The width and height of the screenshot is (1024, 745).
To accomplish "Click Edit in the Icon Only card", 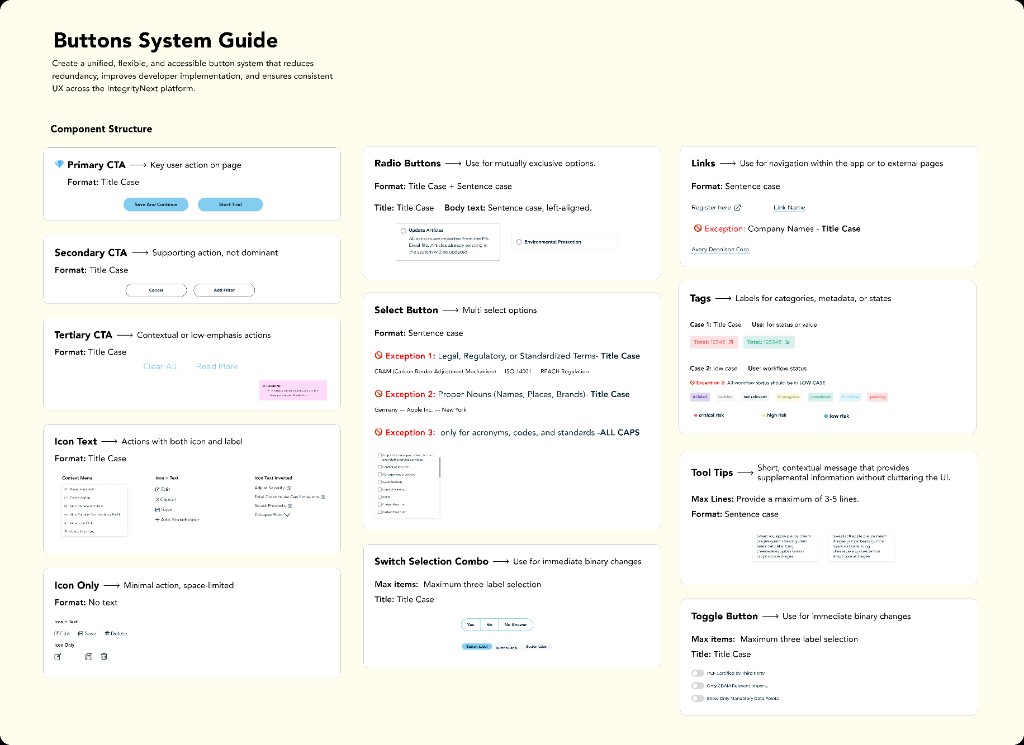I will pos(62,633).
